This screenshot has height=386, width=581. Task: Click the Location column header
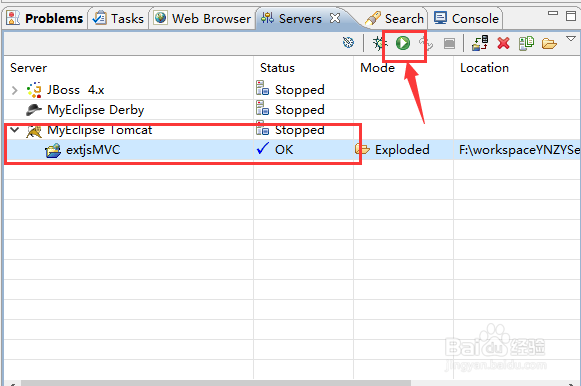(x=484, y=68)
